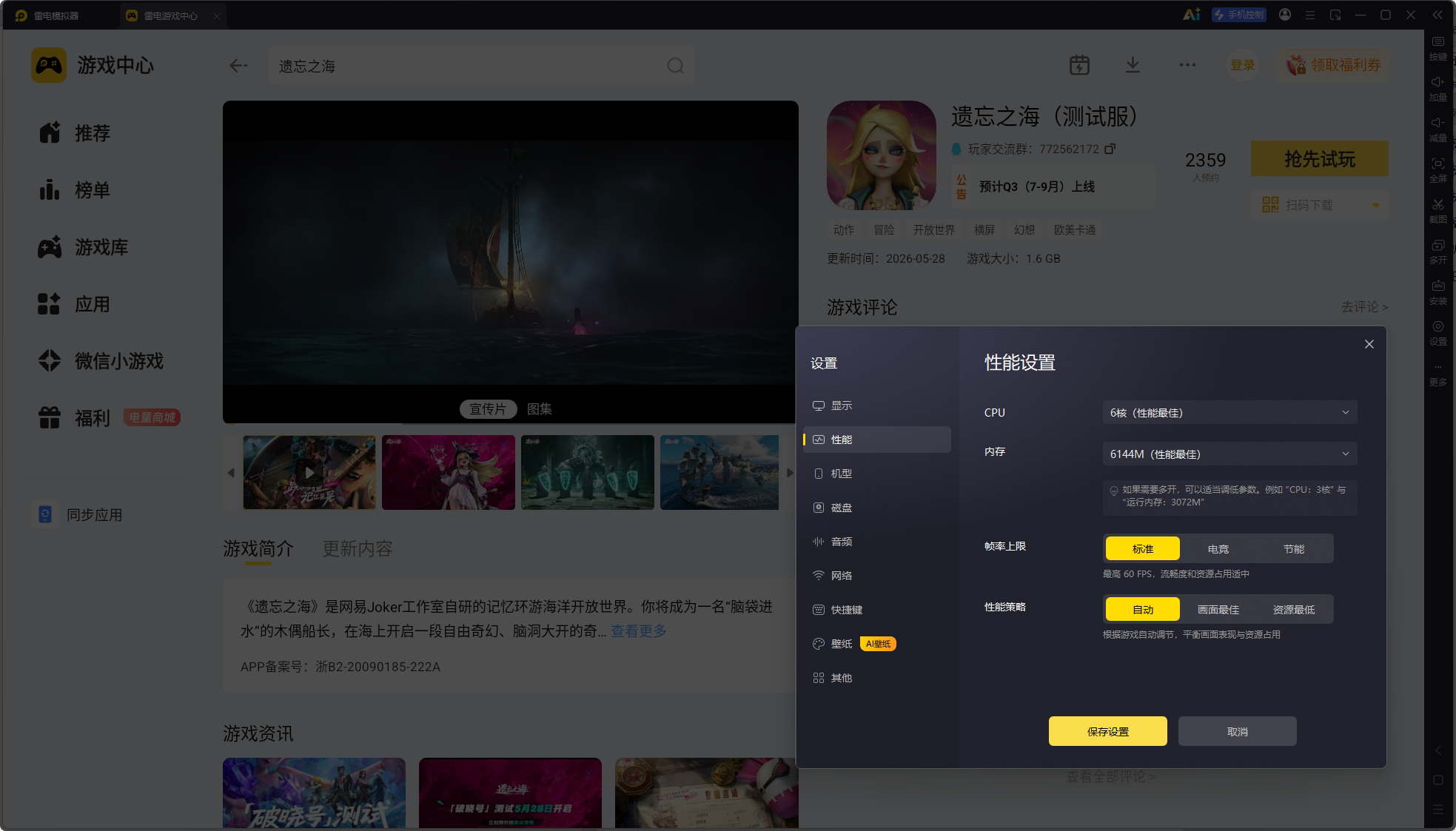
Task: Select 自动 performance strategy
Action: (x=1143, y=609)
